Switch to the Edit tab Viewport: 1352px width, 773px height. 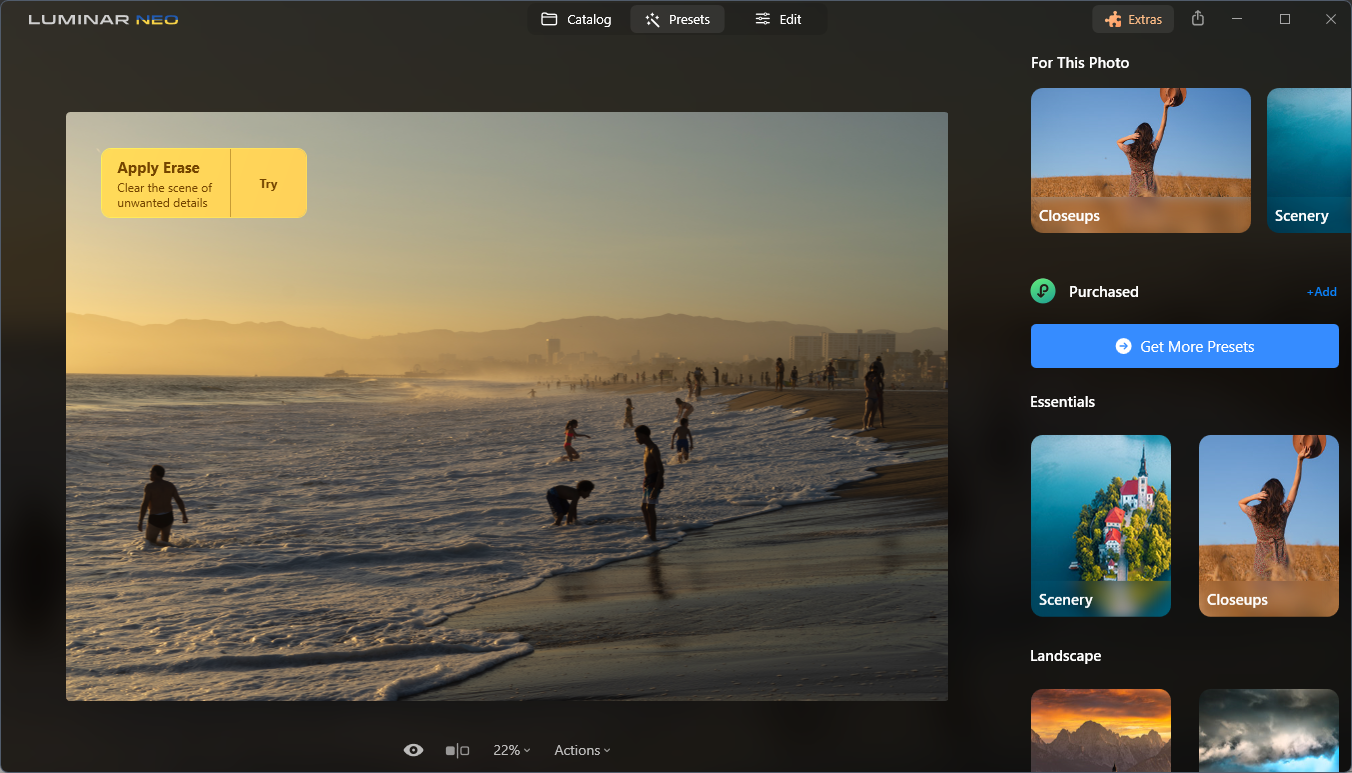tap(778, 19)
